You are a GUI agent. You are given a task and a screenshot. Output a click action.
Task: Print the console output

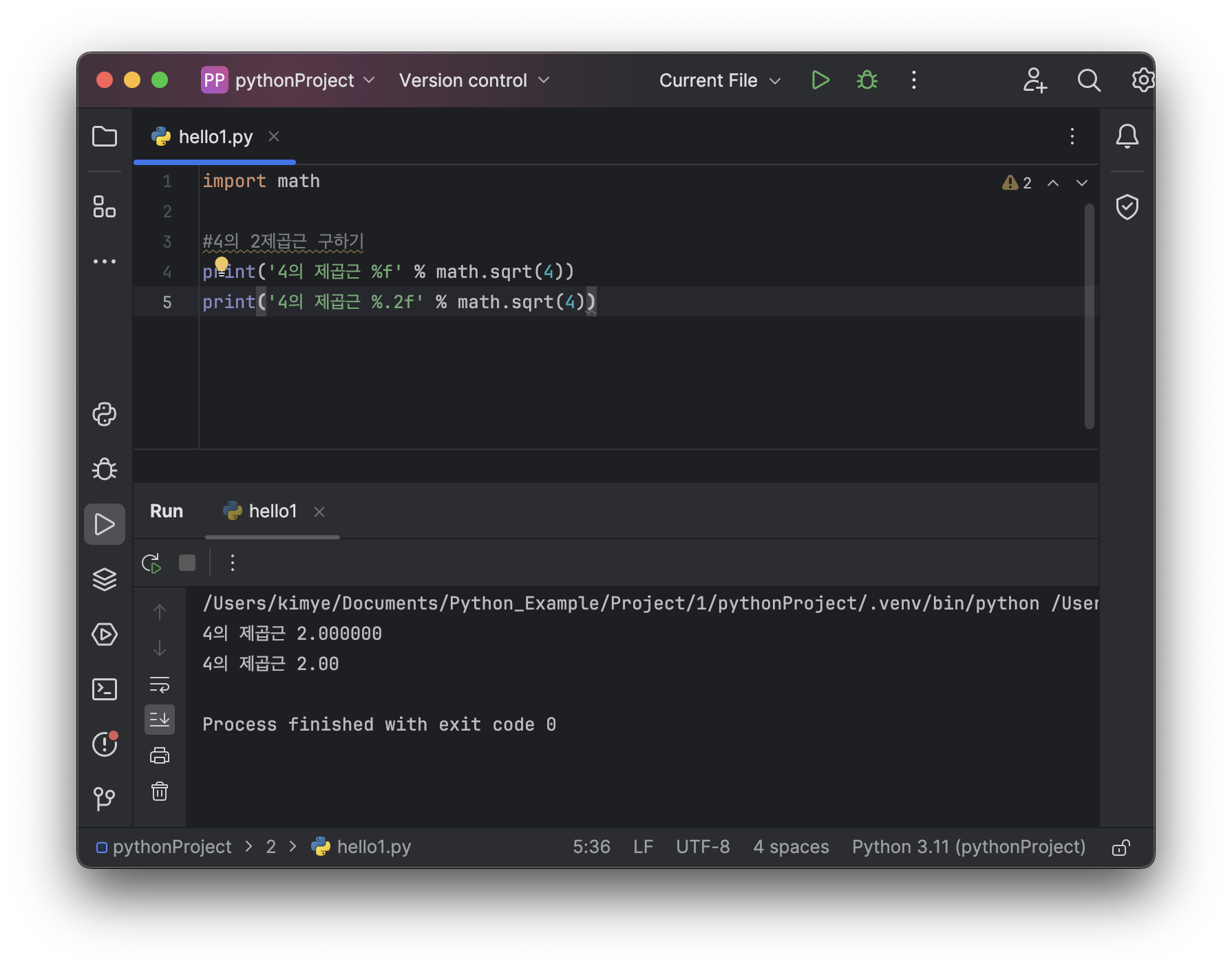point(160,755)
